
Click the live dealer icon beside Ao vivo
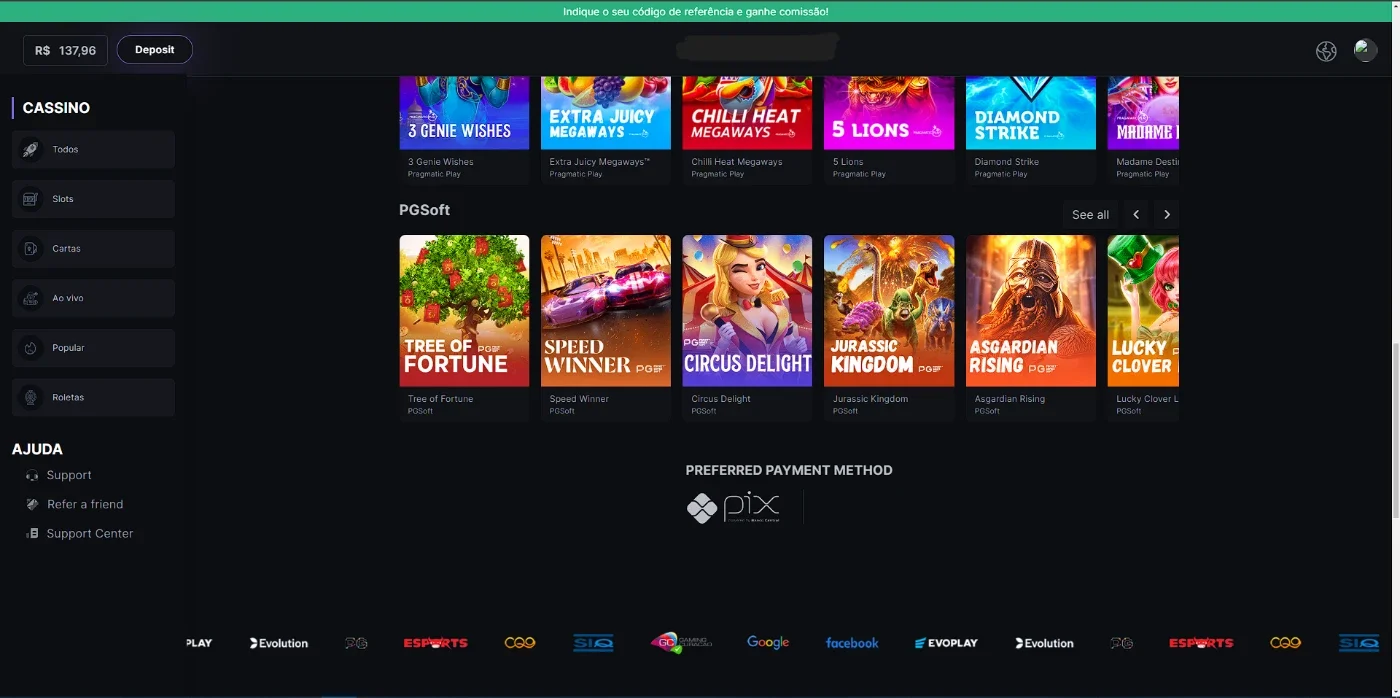31,298
